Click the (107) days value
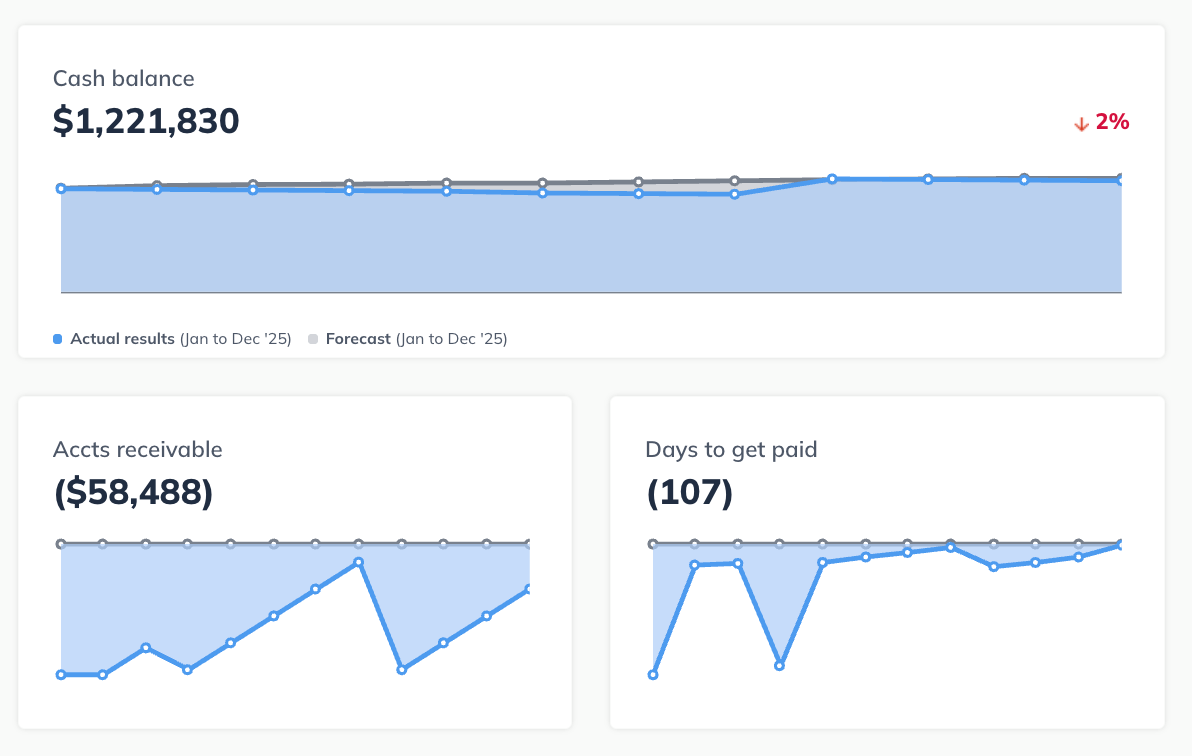Viewport: 1192px width, 756px height. click(689, 492)
